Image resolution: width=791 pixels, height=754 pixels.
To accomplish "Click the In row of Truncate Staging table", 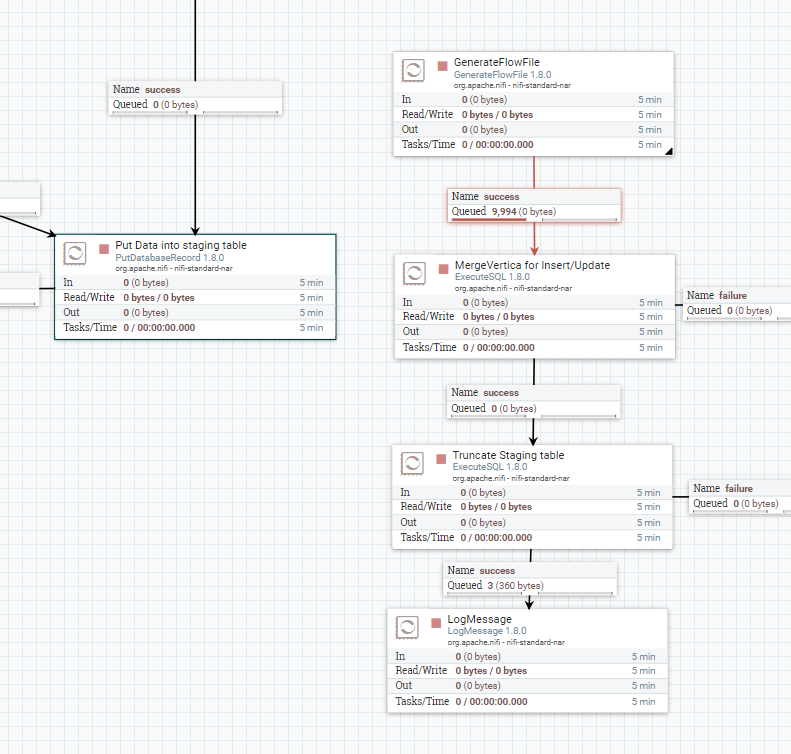I will [532, 492].
